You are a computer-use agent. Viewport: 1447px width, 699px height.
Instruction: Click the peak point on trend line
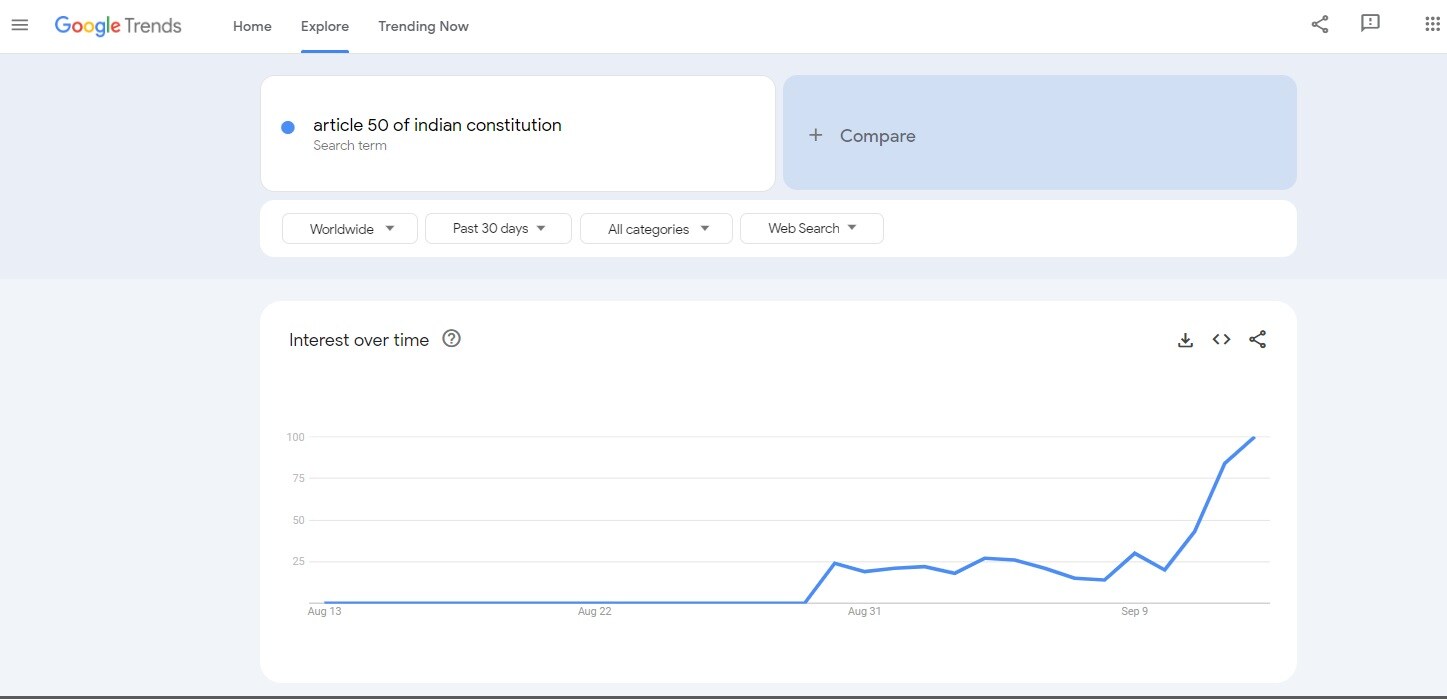coord(1254,437)
